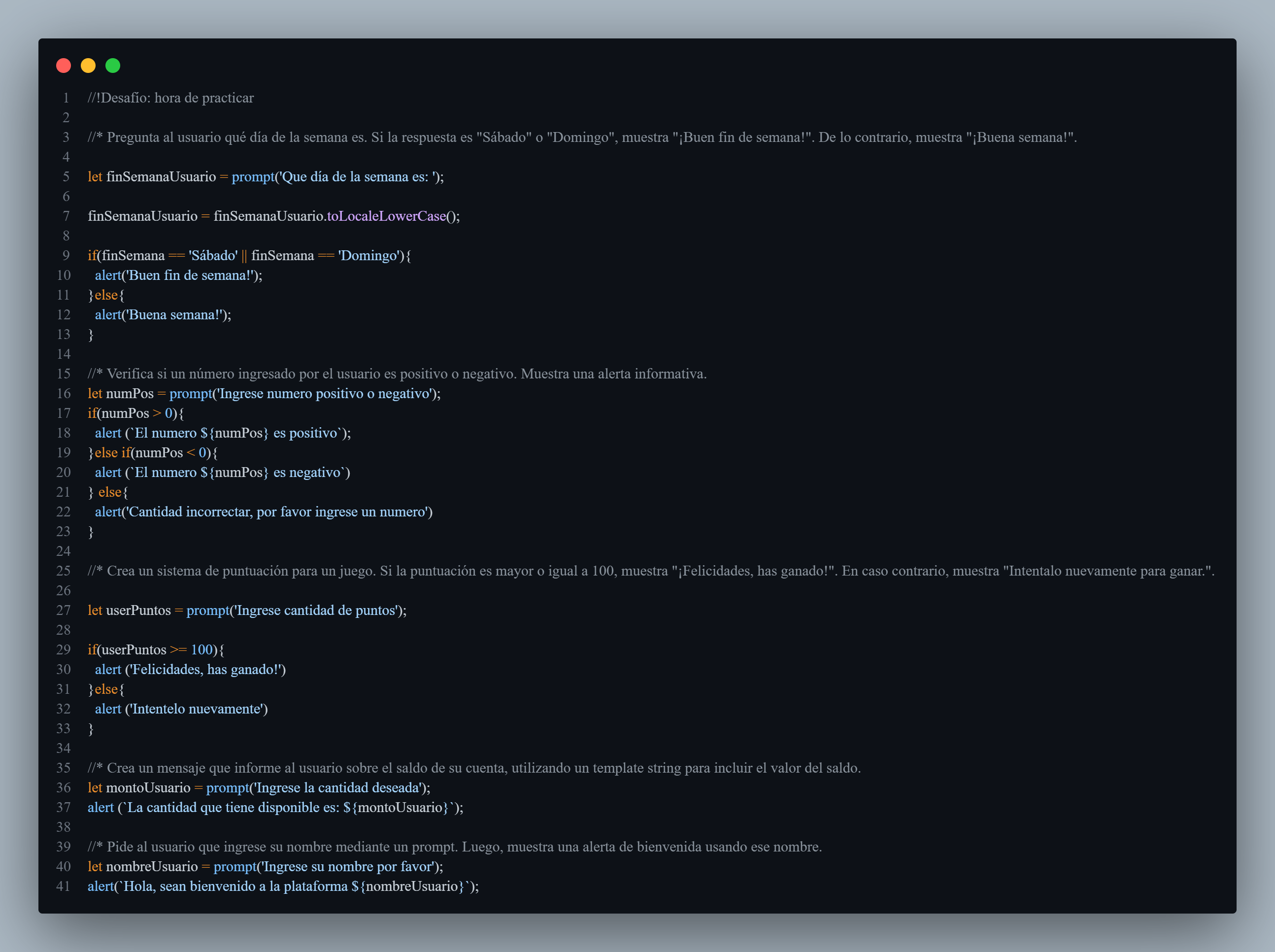
Task: Click the red close window dot
Action: tap(64, 66)
